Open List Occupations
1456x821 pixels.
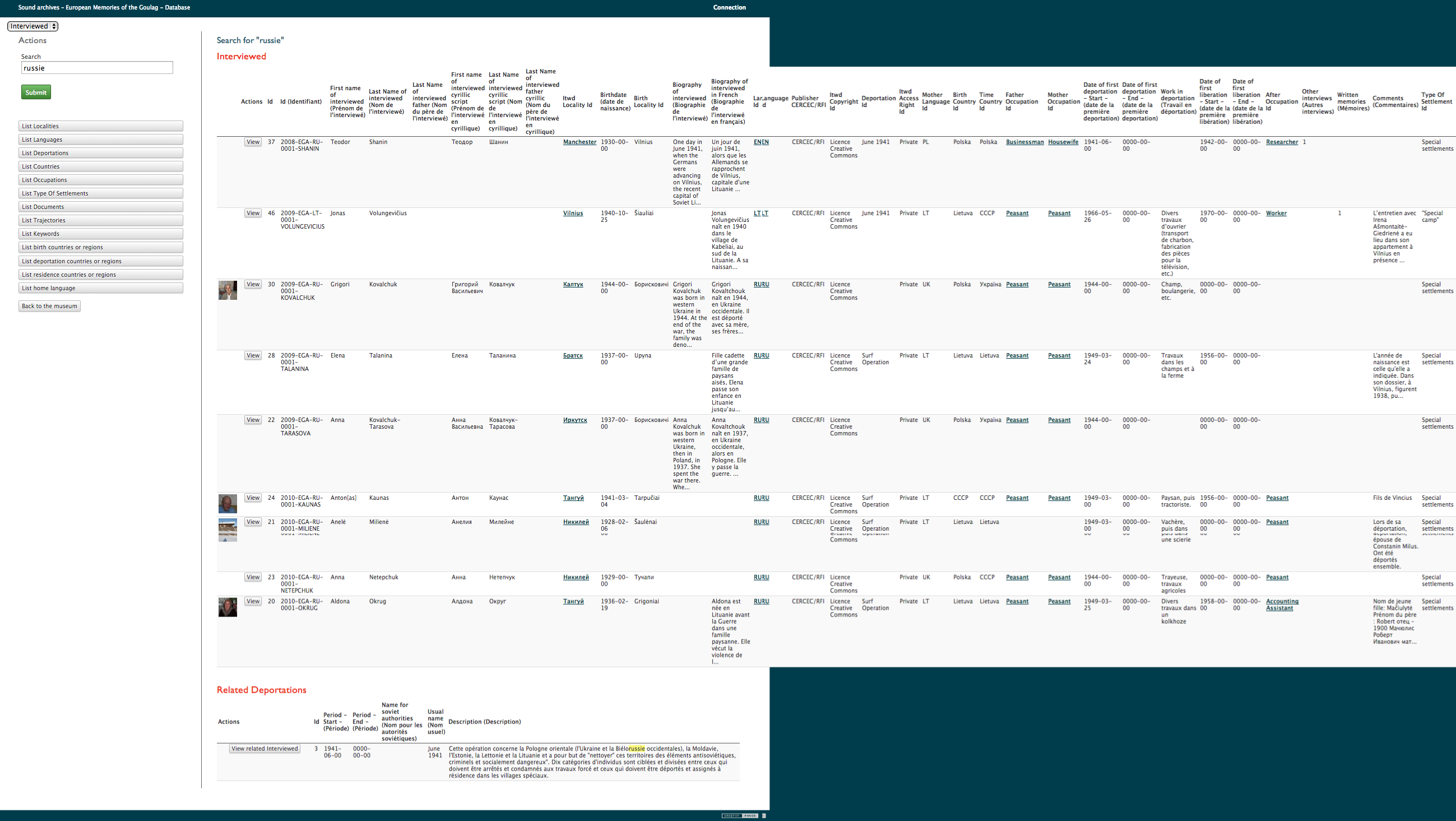point(101,180)
